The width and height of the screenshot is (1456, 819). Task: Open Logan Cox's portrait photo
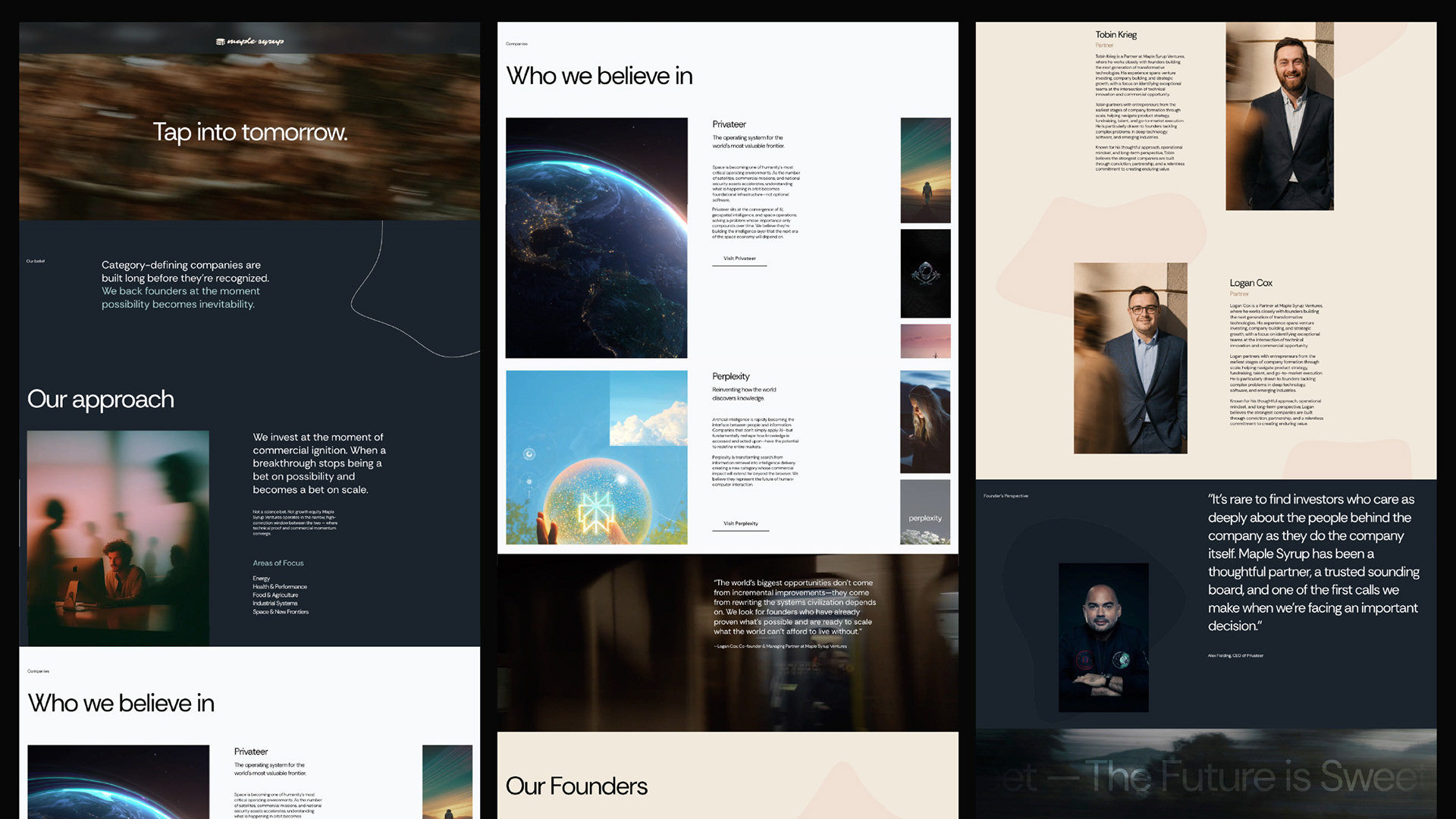(x=1131, y=358)
